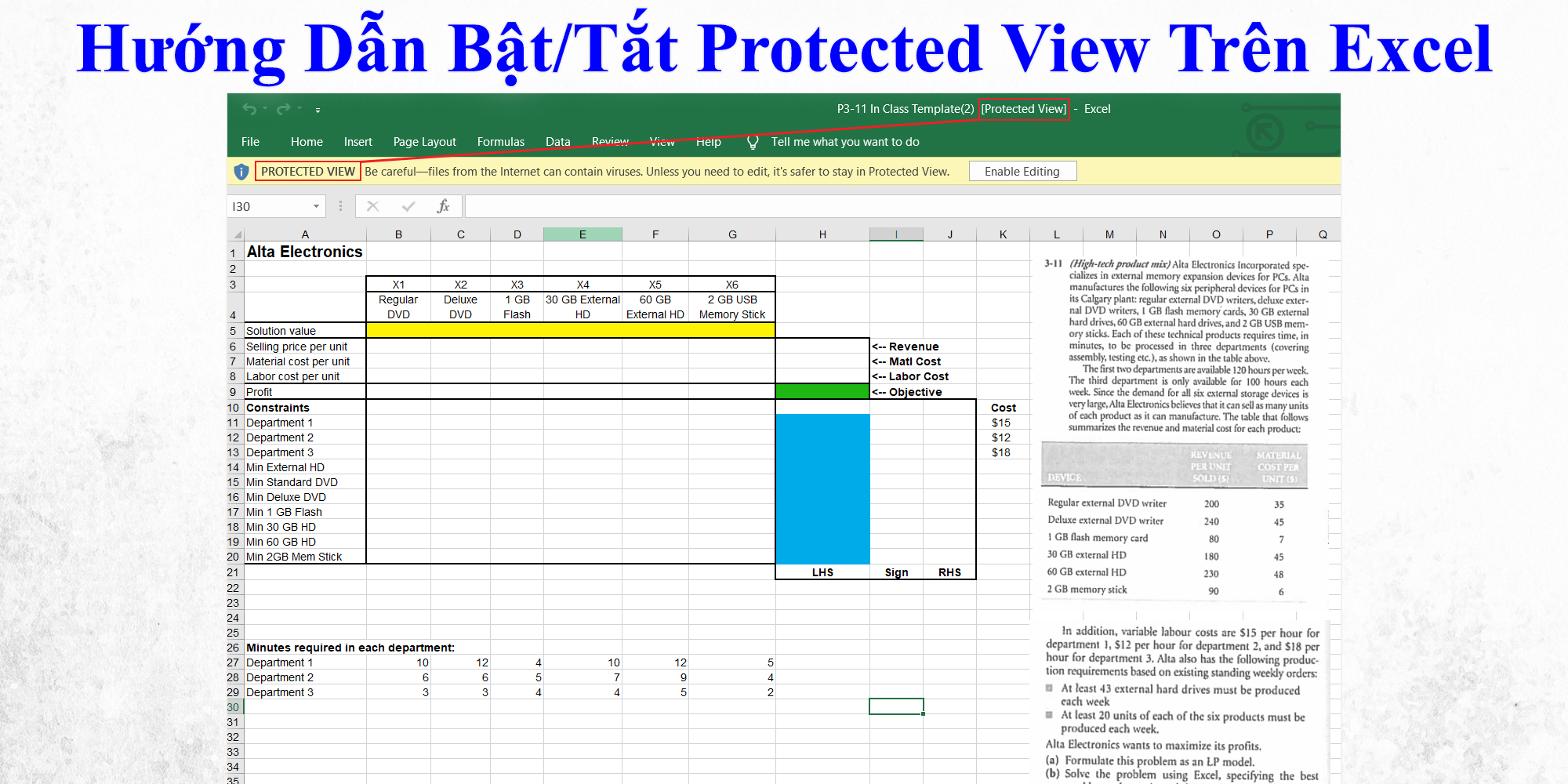Screen dimensions: 1568x784
Task: Select the blue highlighted cell region
Action: click(822, 486)
